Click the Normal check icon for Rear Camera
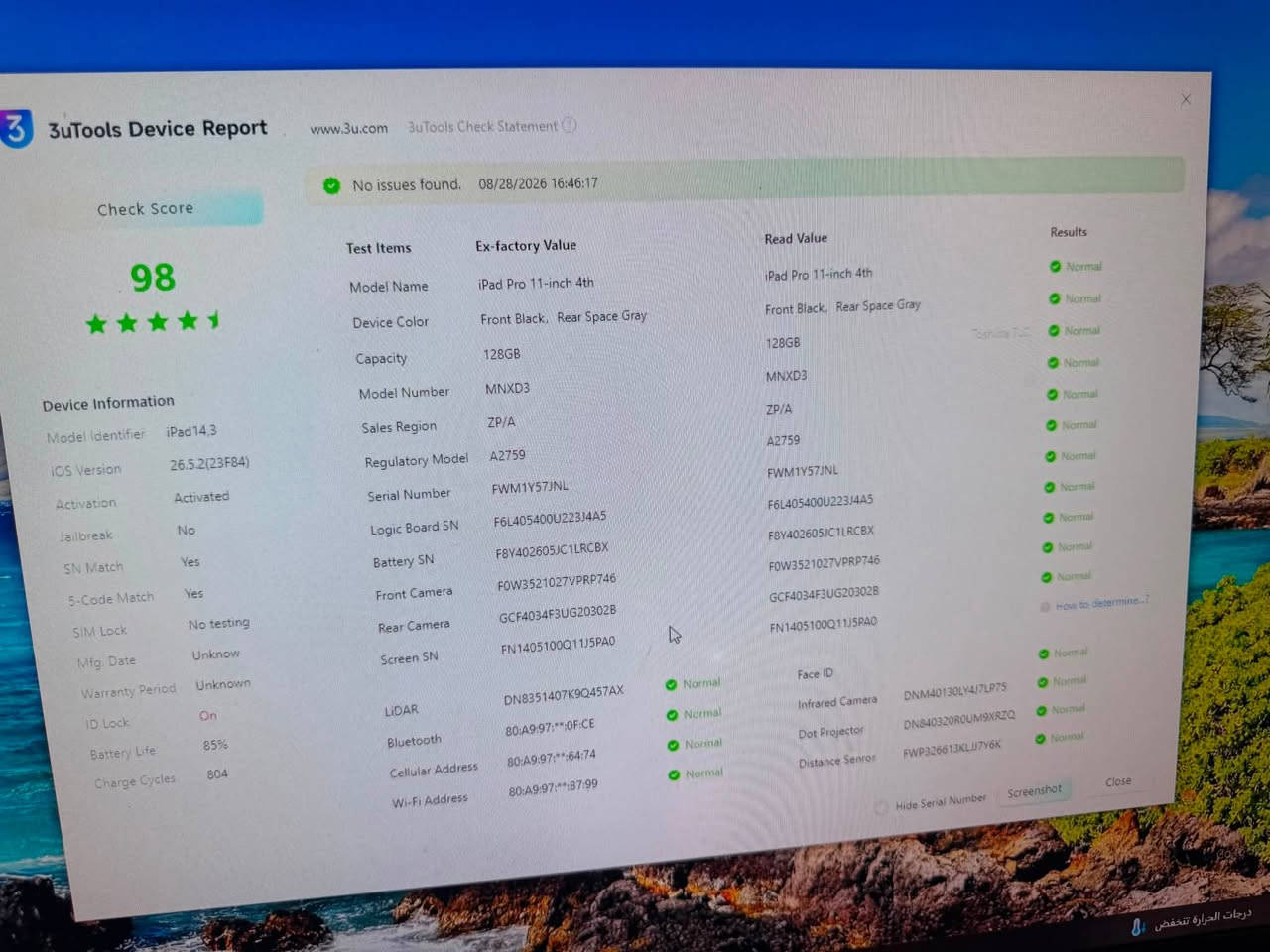Screen dimensions: 1270x952 point(1046,577)
